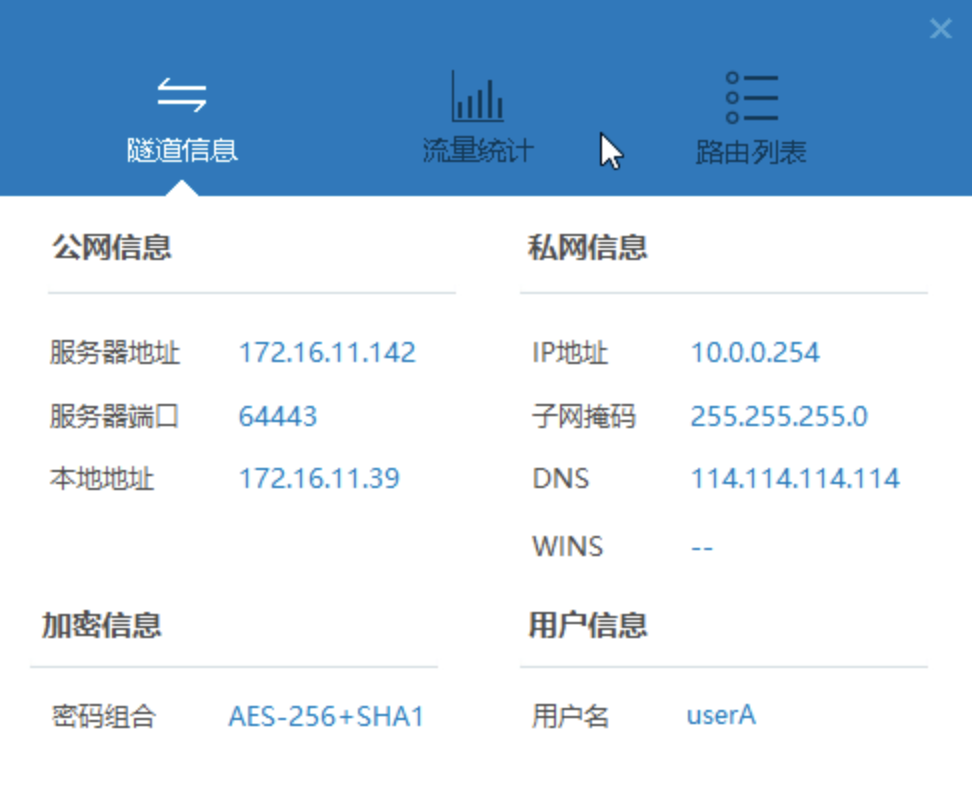Click the 加密信息 section heading
Screen dimensions: 972x790
click(x=102, y=625)
